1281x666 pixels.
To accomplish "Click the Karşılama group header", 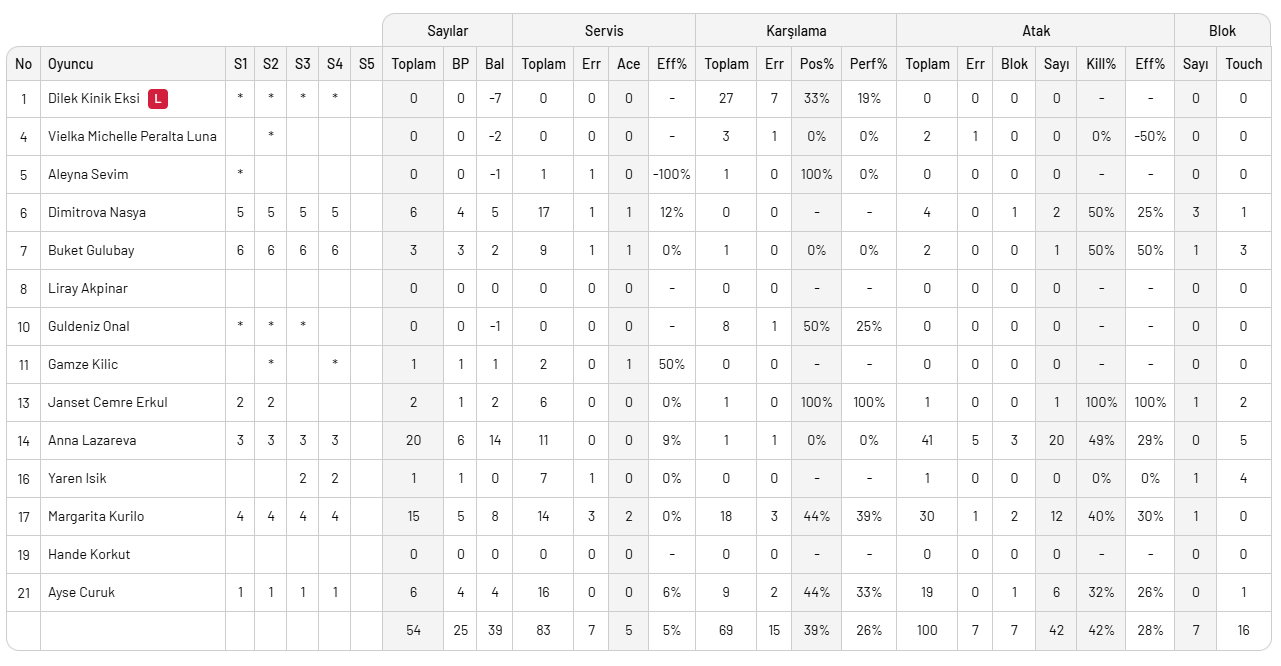I will coord(796,31).
